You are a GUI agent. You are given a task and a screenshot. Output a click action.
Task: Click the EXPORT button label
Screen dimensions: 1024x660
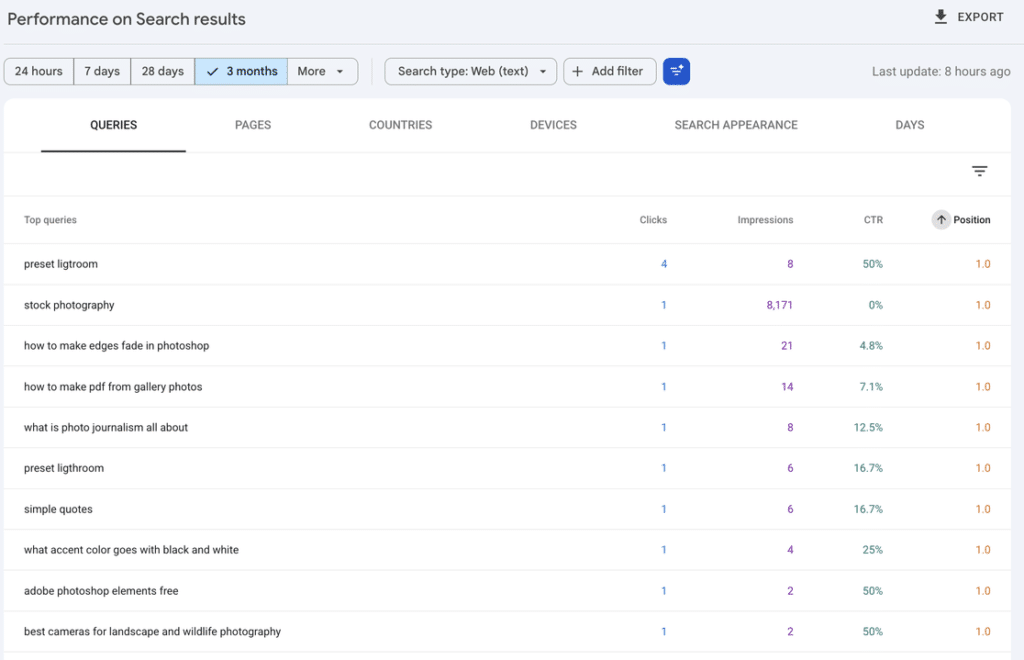point(980,17)
